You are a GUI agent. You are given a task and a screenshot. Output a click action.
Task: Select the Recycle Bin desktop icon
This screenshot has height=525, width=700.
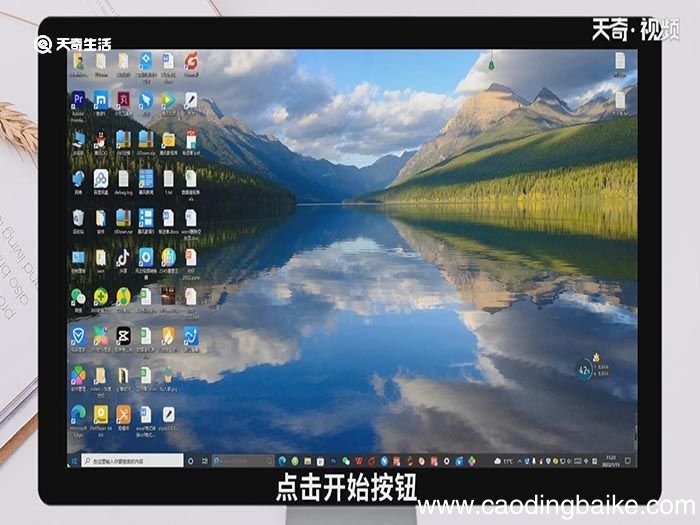[78, 218]
